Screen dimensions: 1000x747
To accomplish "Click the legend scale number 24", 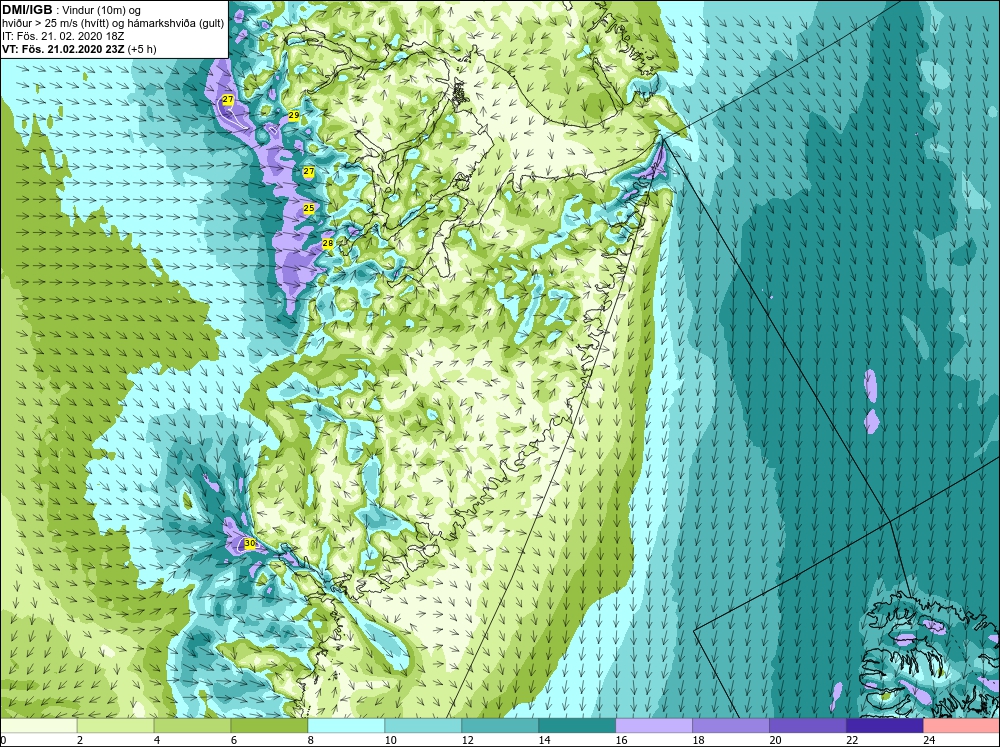I will tap(929, 740).
